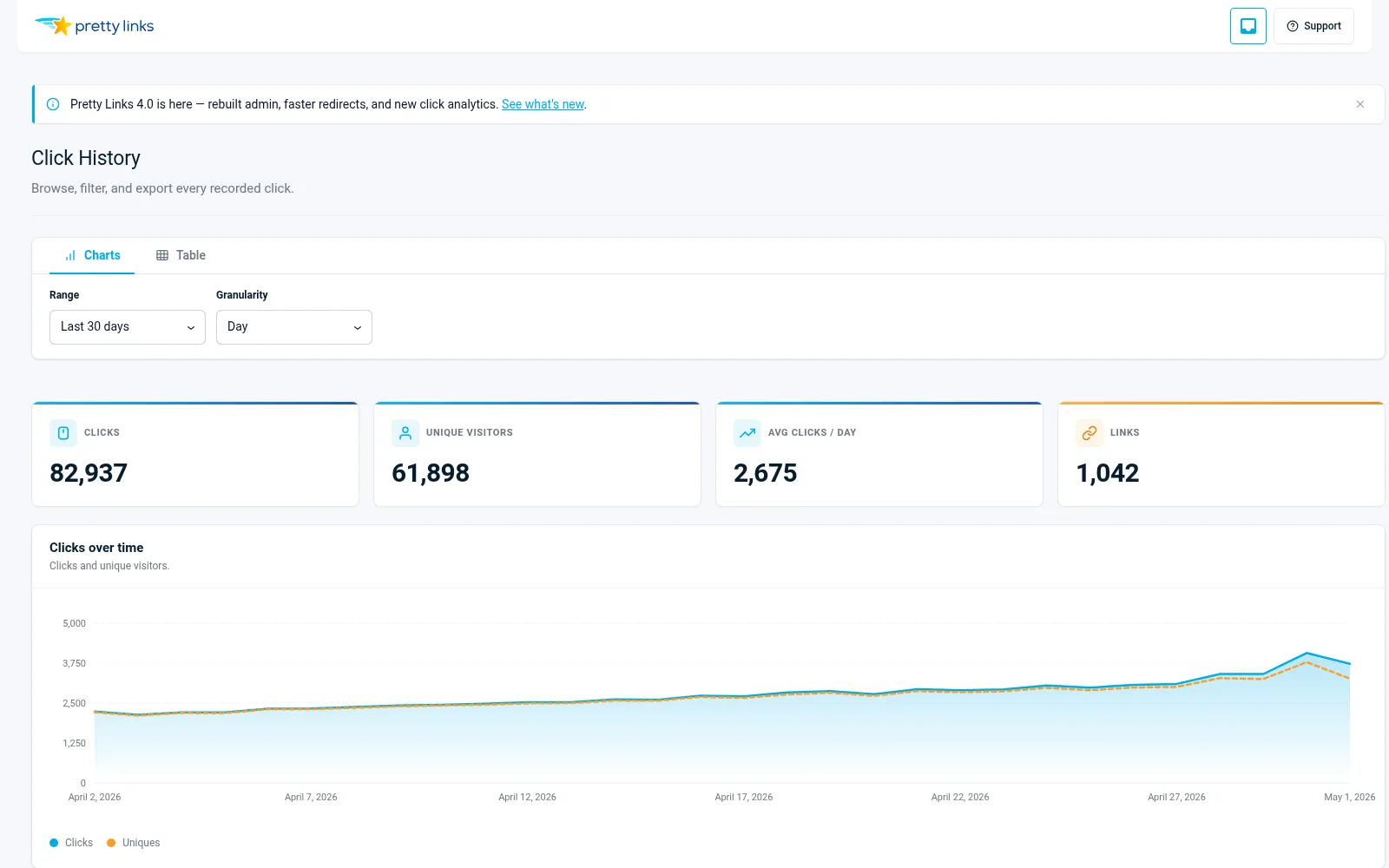Click the person icon on Unique Visitors card

tap(405, 433)
